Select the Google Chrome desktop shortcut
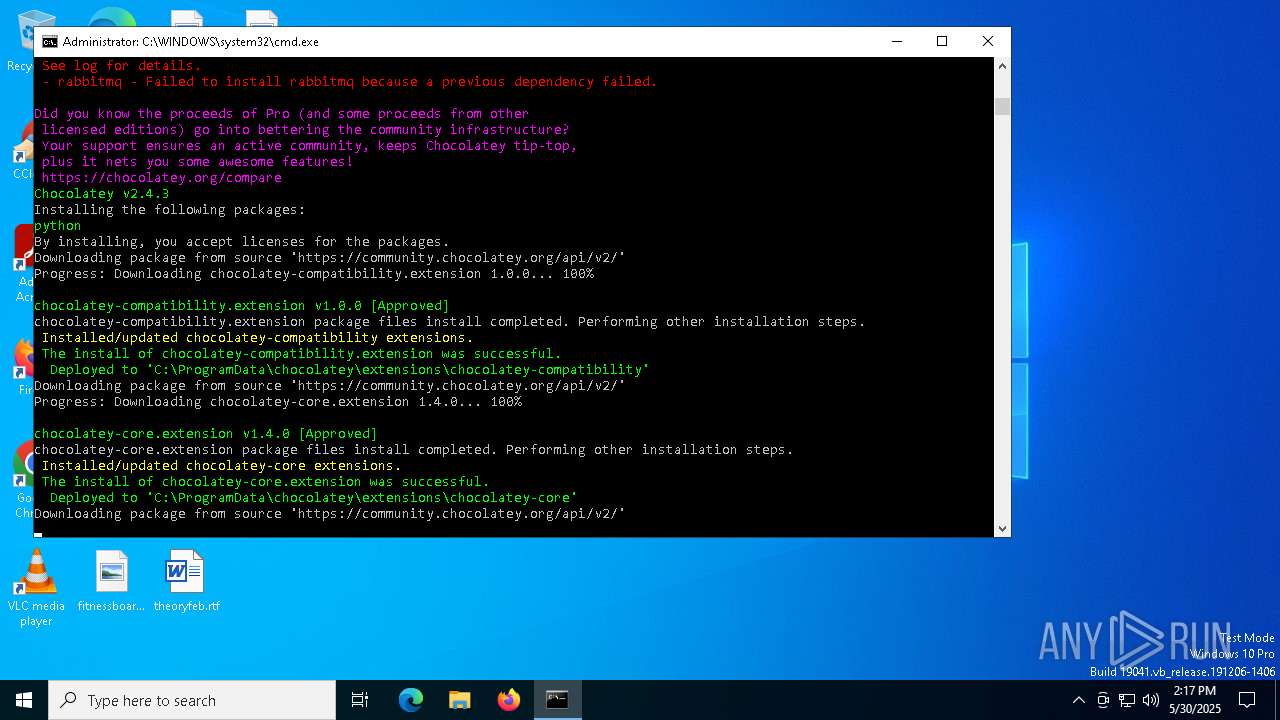The height and width of the screenshot is (720, 1280). pos(22,480)
